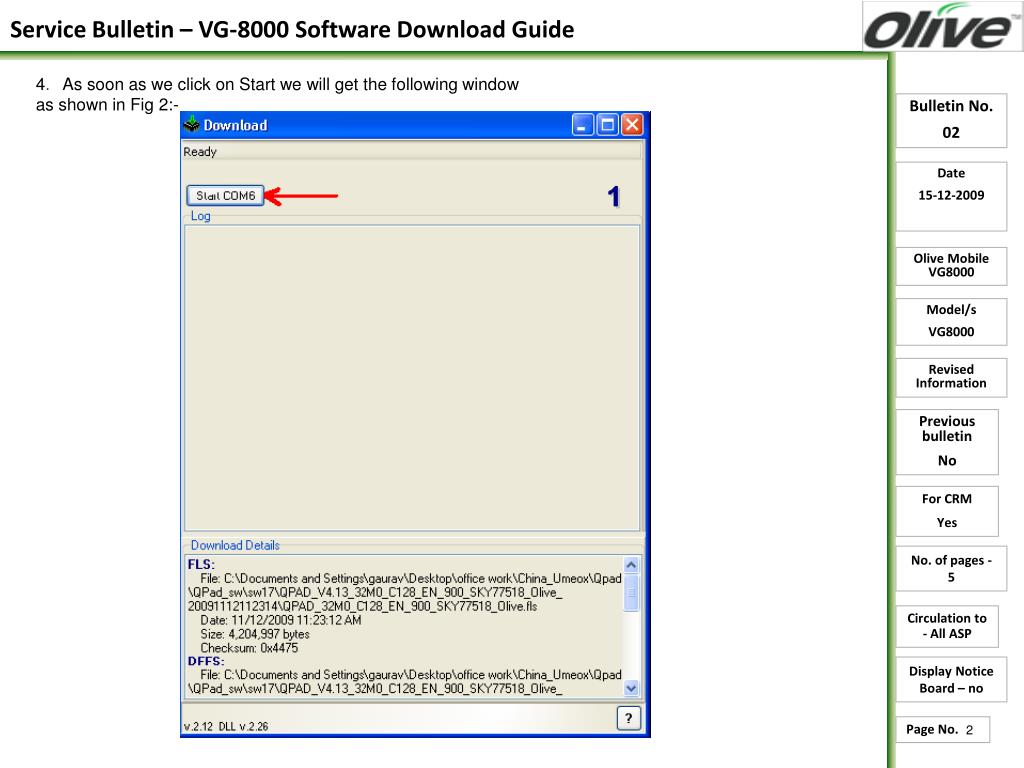
Task: Click the Size: 4,204,997 bytes line
Action: tap(255, 634)
